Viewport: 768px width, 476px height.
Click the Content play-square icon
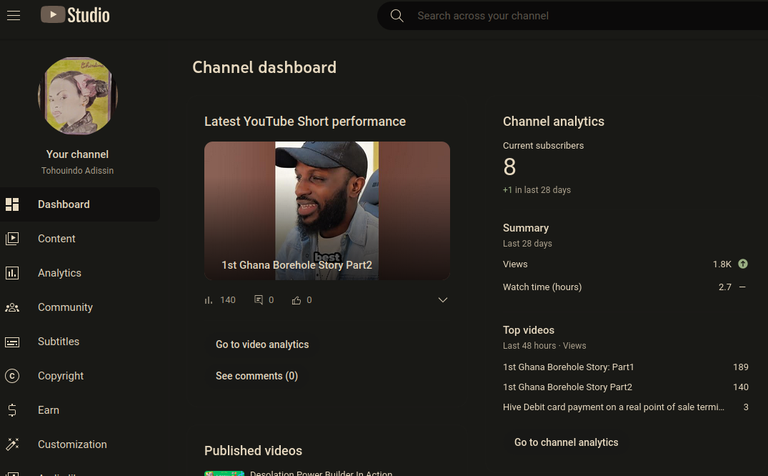tap(12, 238)
